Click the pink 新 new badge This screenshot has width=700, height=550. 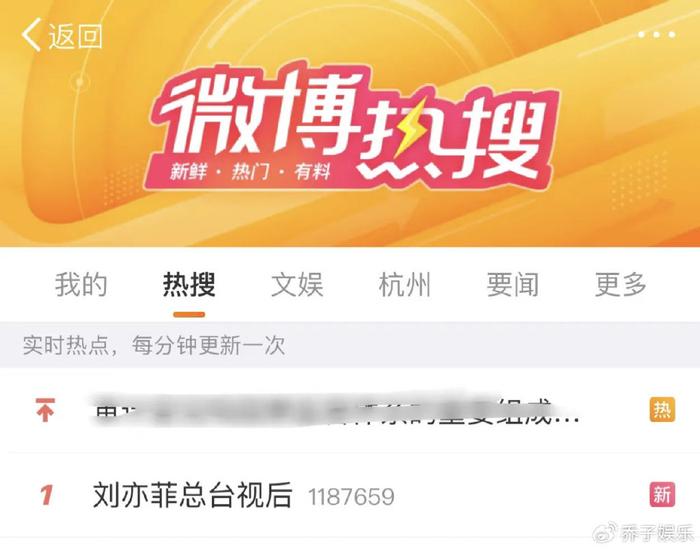[662, 495]
